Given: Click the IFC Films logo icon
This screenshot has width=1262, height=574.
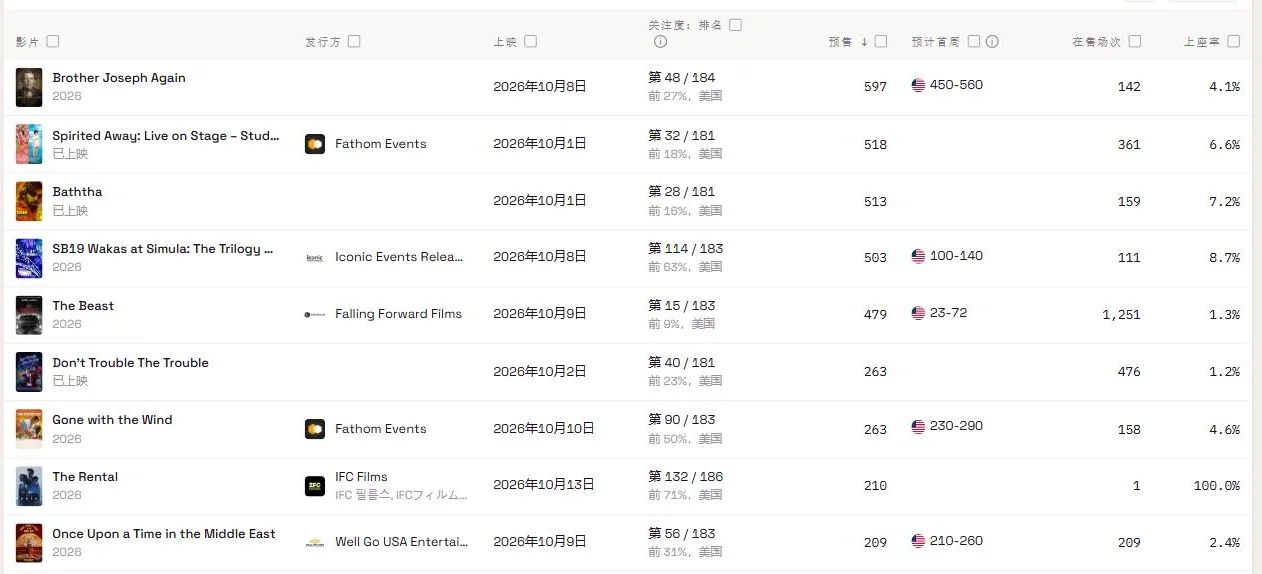Looking at the screenshot, I should 315,486.
